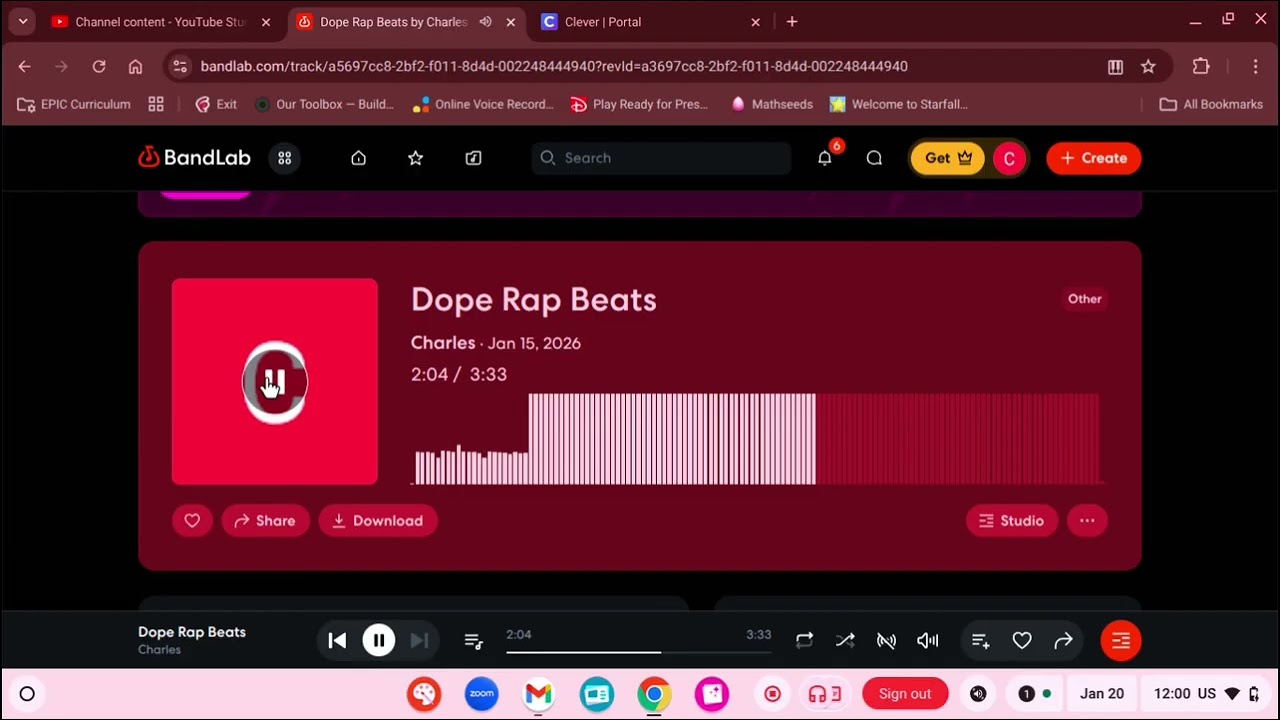The width and height of the screenshot is (1280, 720).
Task: Seek on the bottom player progress bar
Action: (638, 652)
